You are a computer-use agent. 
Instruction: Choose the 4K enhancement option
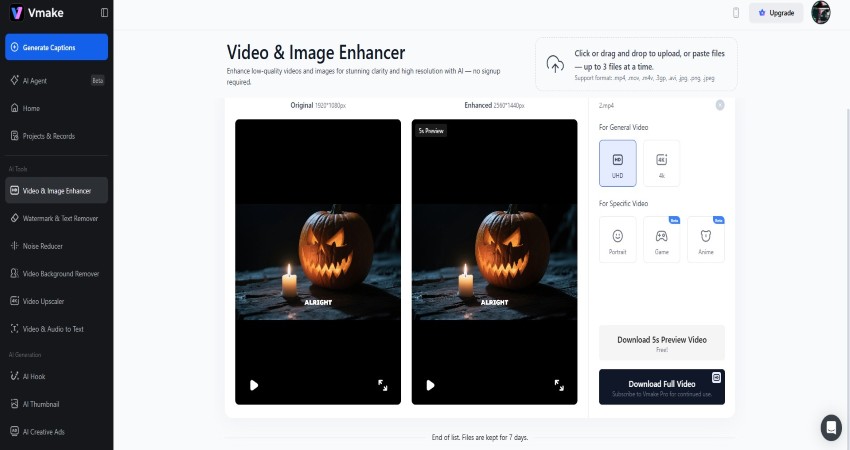pyautogui.click(x=661, y=163)
